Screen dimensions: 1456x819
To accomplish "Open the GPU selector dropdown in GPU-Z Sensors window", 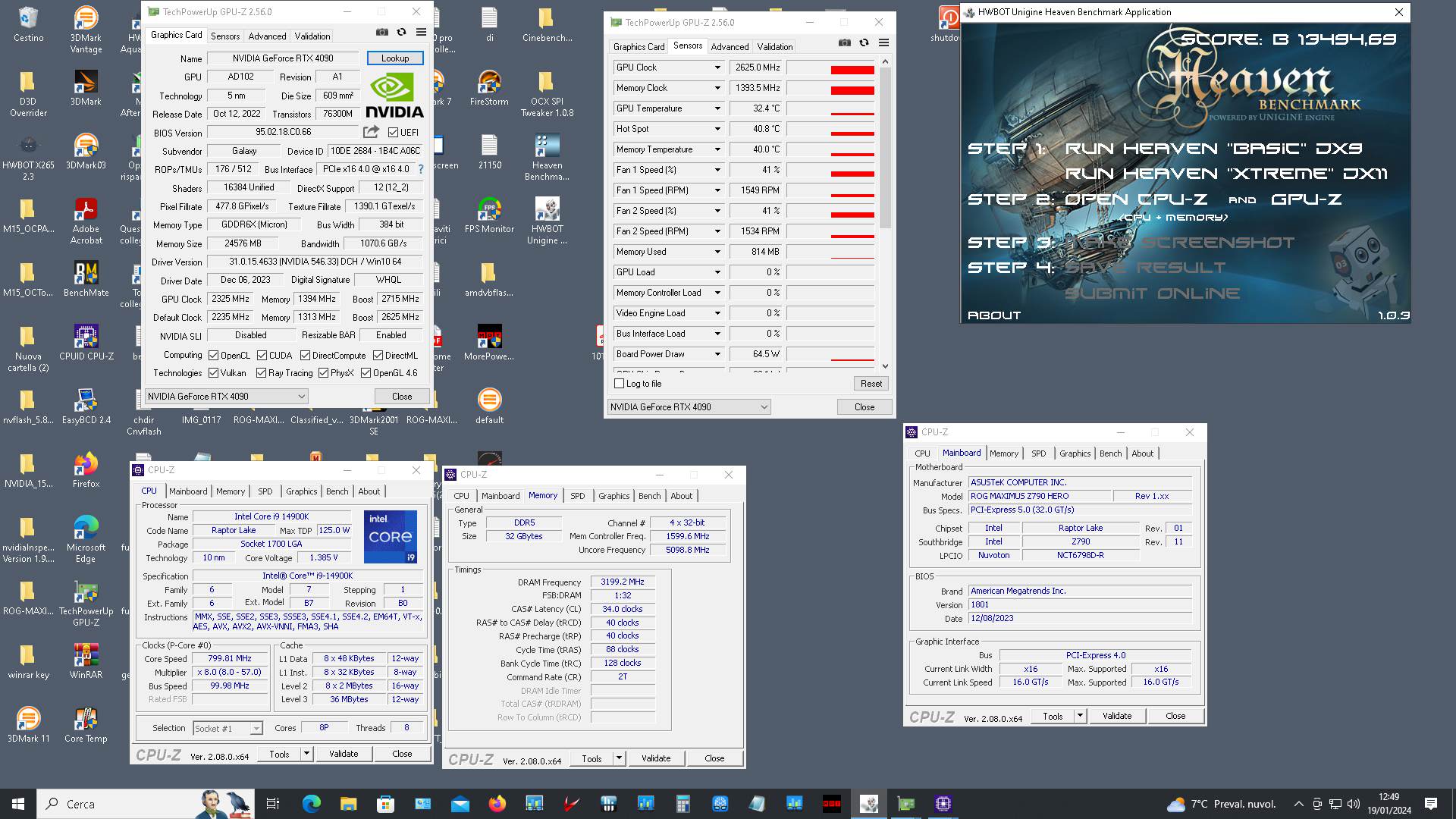I will tap(689, 407).
